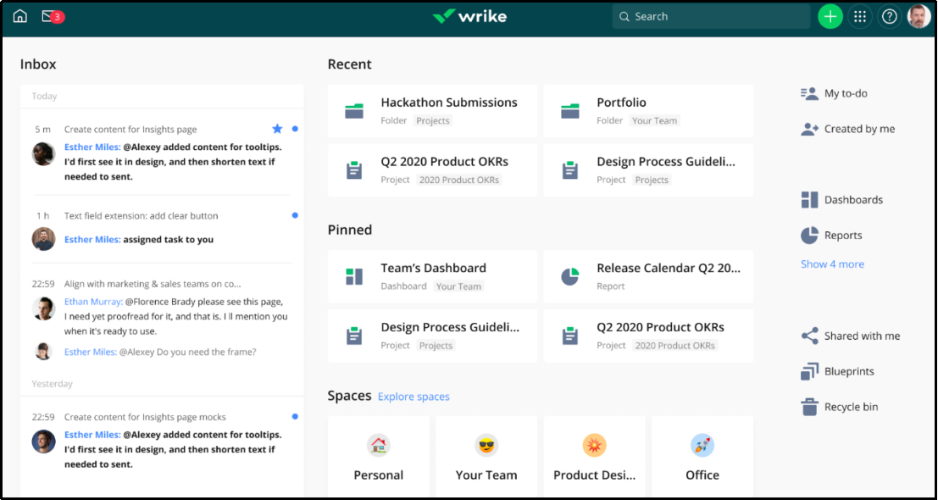Click Esther Miles avatar on 5 m message
Screen dimensions: 938x500
click(44, 154)
